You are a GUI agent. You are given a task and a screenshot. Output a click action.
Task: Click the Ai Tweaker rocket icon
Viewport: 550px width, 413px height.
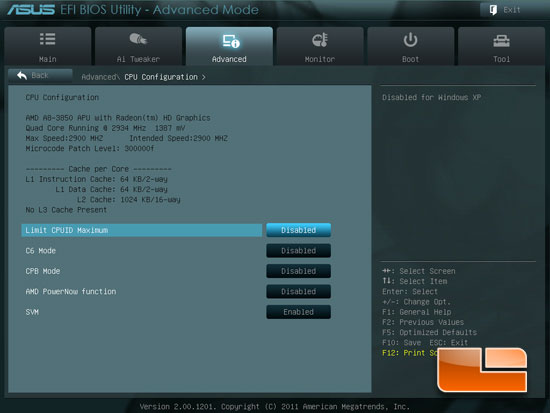coord(138,39)
